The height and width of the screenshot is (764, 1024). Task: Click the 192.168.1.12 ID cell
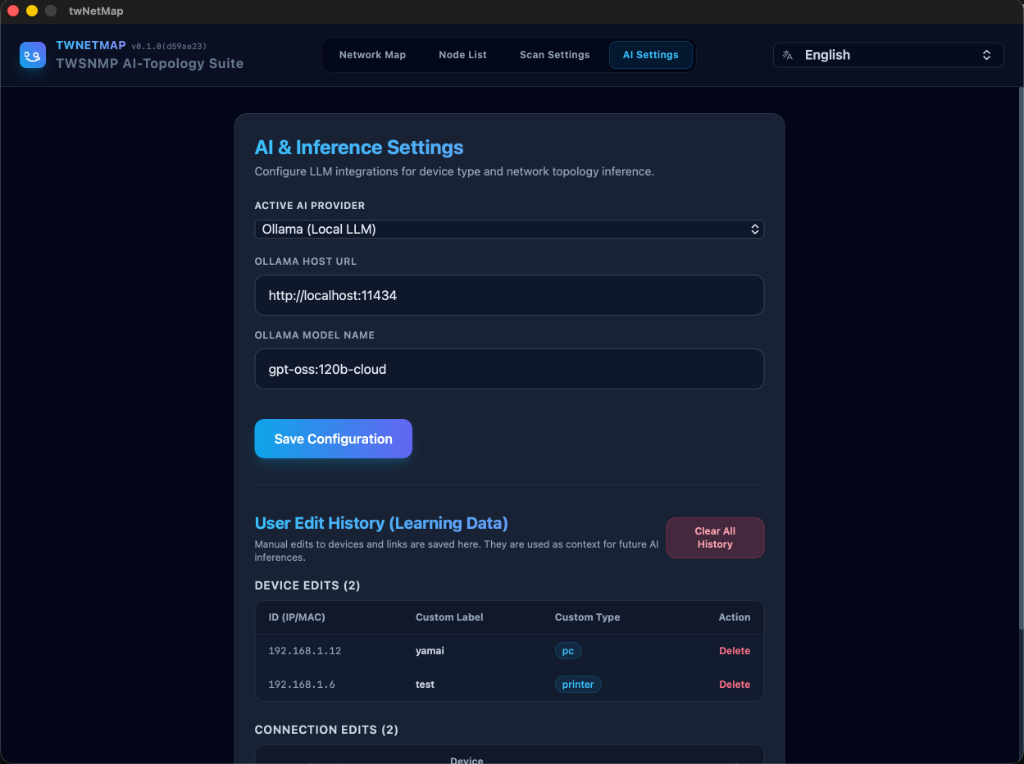coord(304,650)
